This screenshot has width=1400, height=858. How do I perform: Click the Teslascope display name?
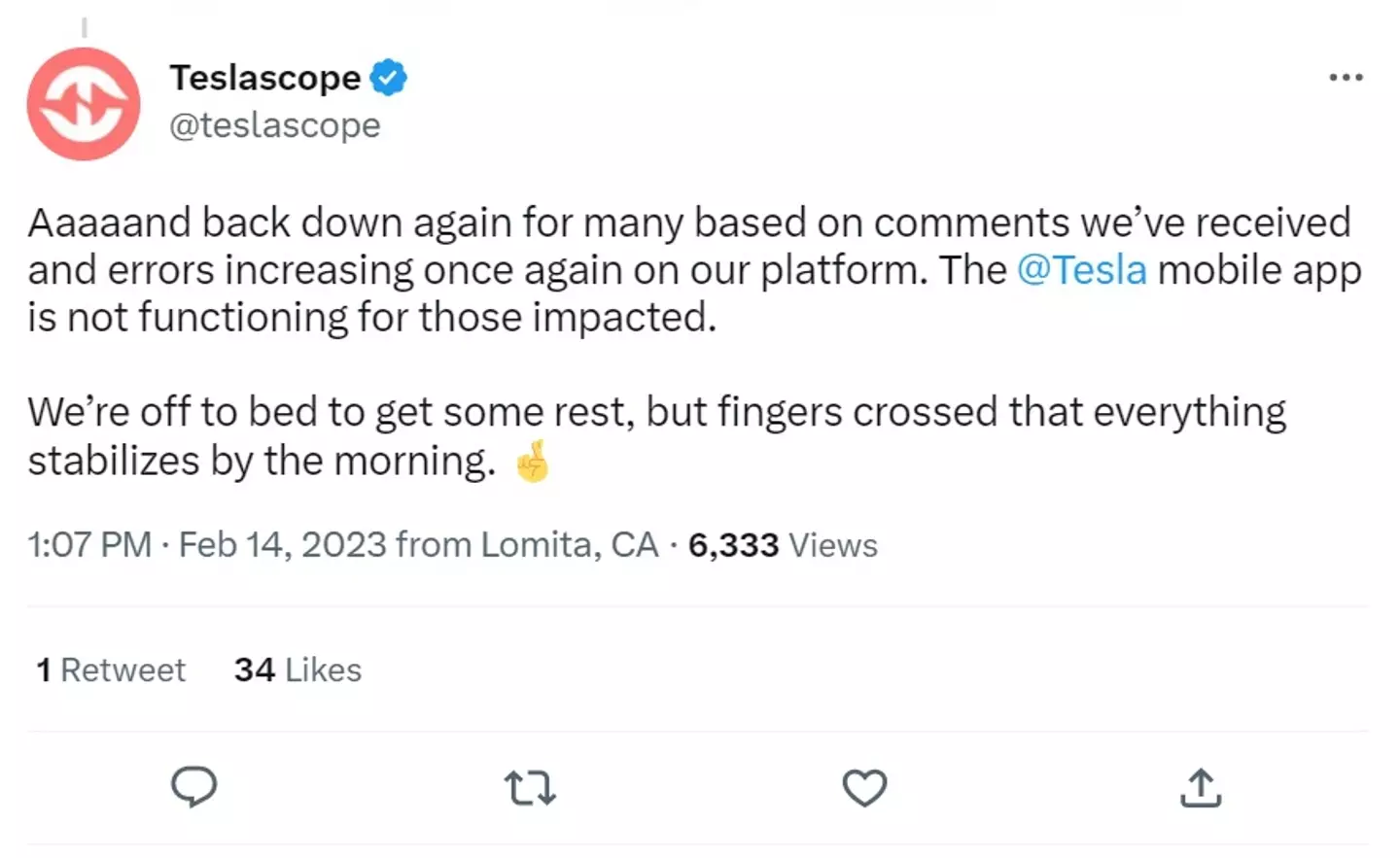(264, 78)
